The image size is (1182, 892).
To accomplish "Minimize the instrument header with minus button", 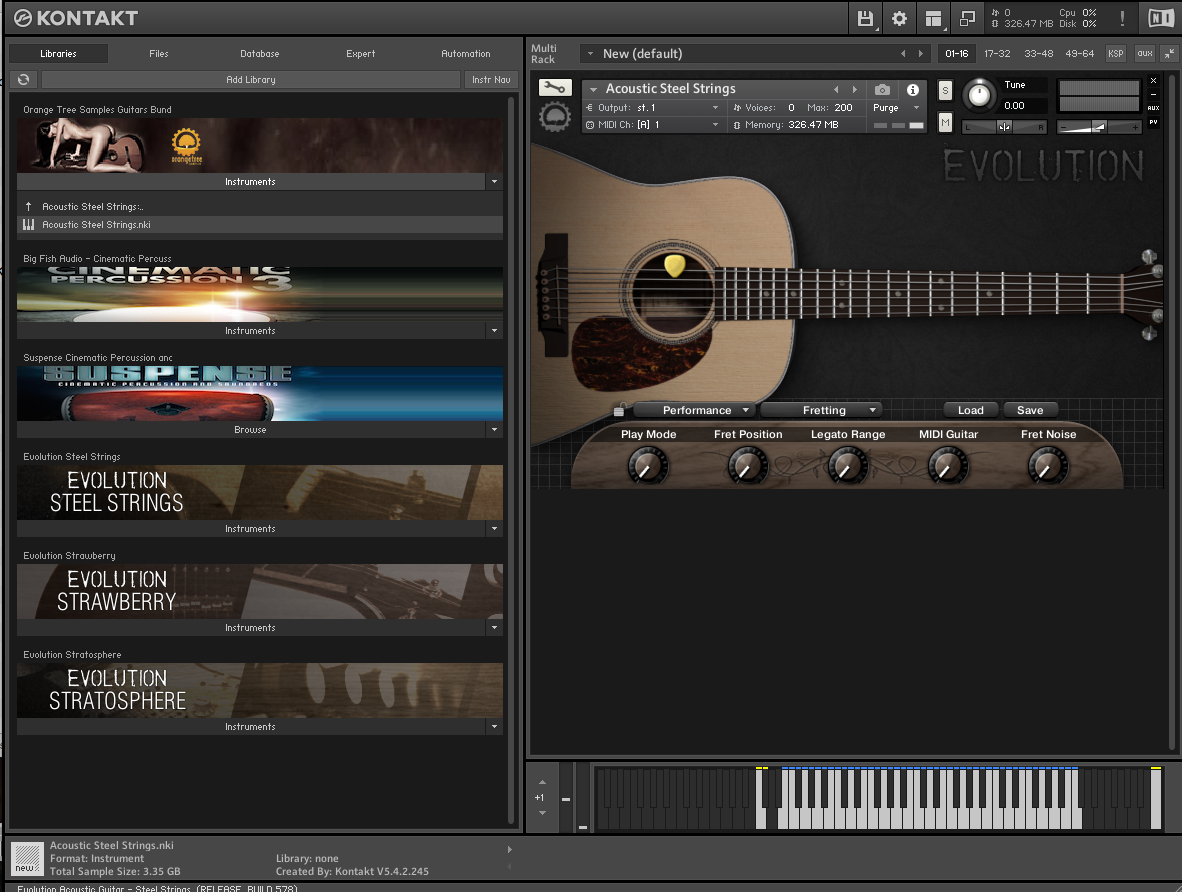I will click(1153, 94).
